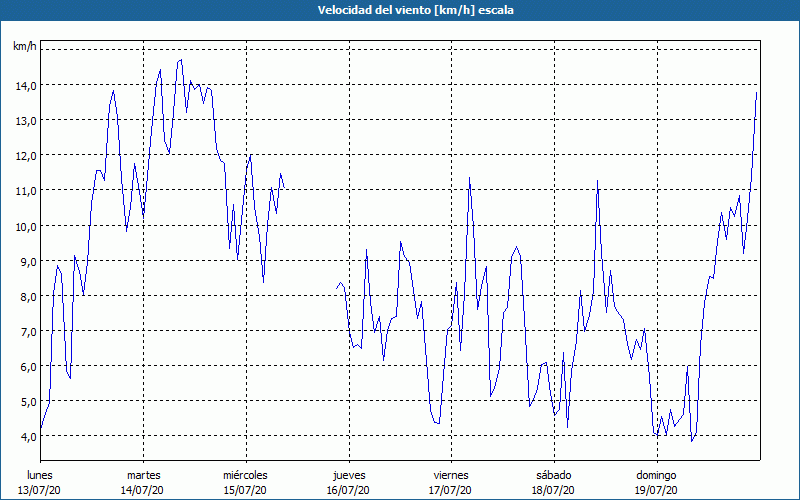
Task: Select the 8,0 value on the y-axis
Action: [28, 297]
